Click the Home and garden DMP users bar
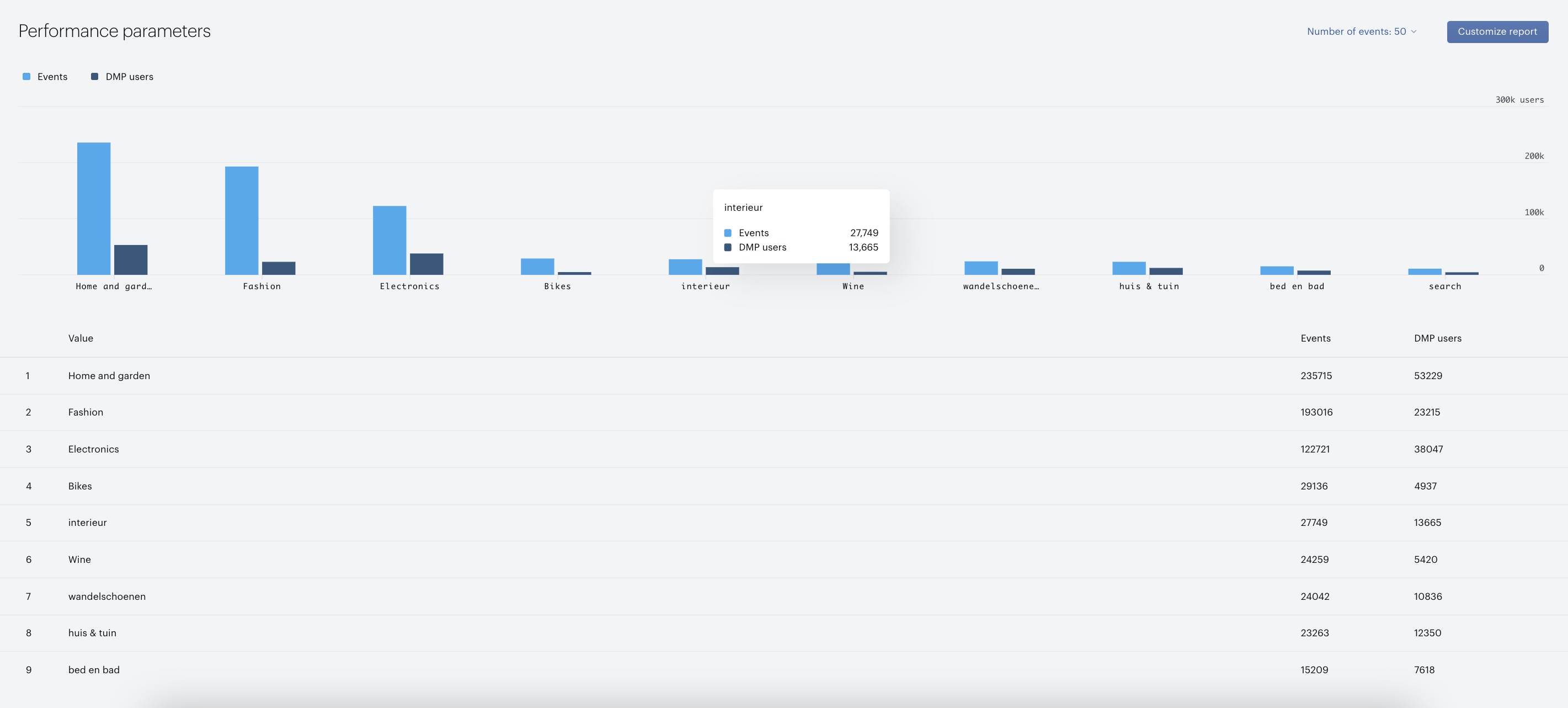The height and width of the screenshot is (708, 1568). pyautogui.click(x=131, y=260)
